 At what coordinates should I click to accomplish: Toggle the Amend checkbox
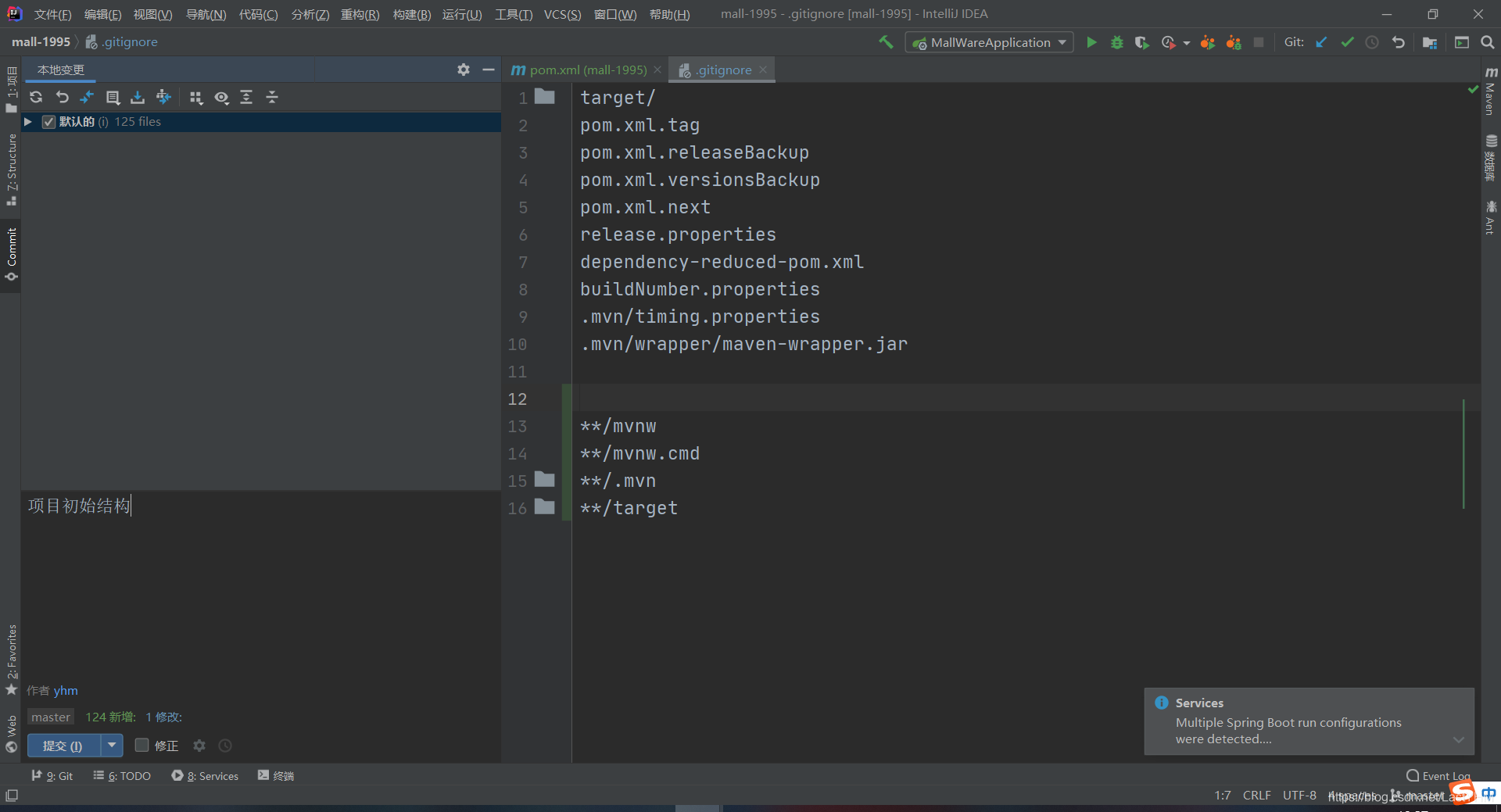point(142,745)
